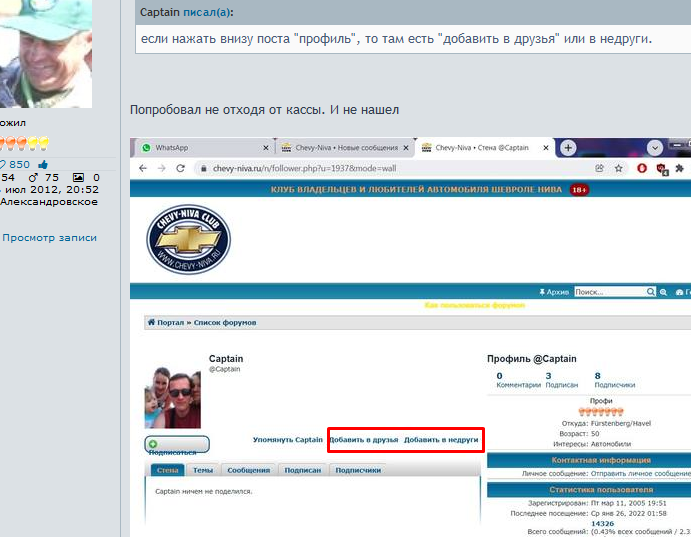Click the 18+ age badge
The width and height of the screenshot is (691, 537).
coord(579,190)
